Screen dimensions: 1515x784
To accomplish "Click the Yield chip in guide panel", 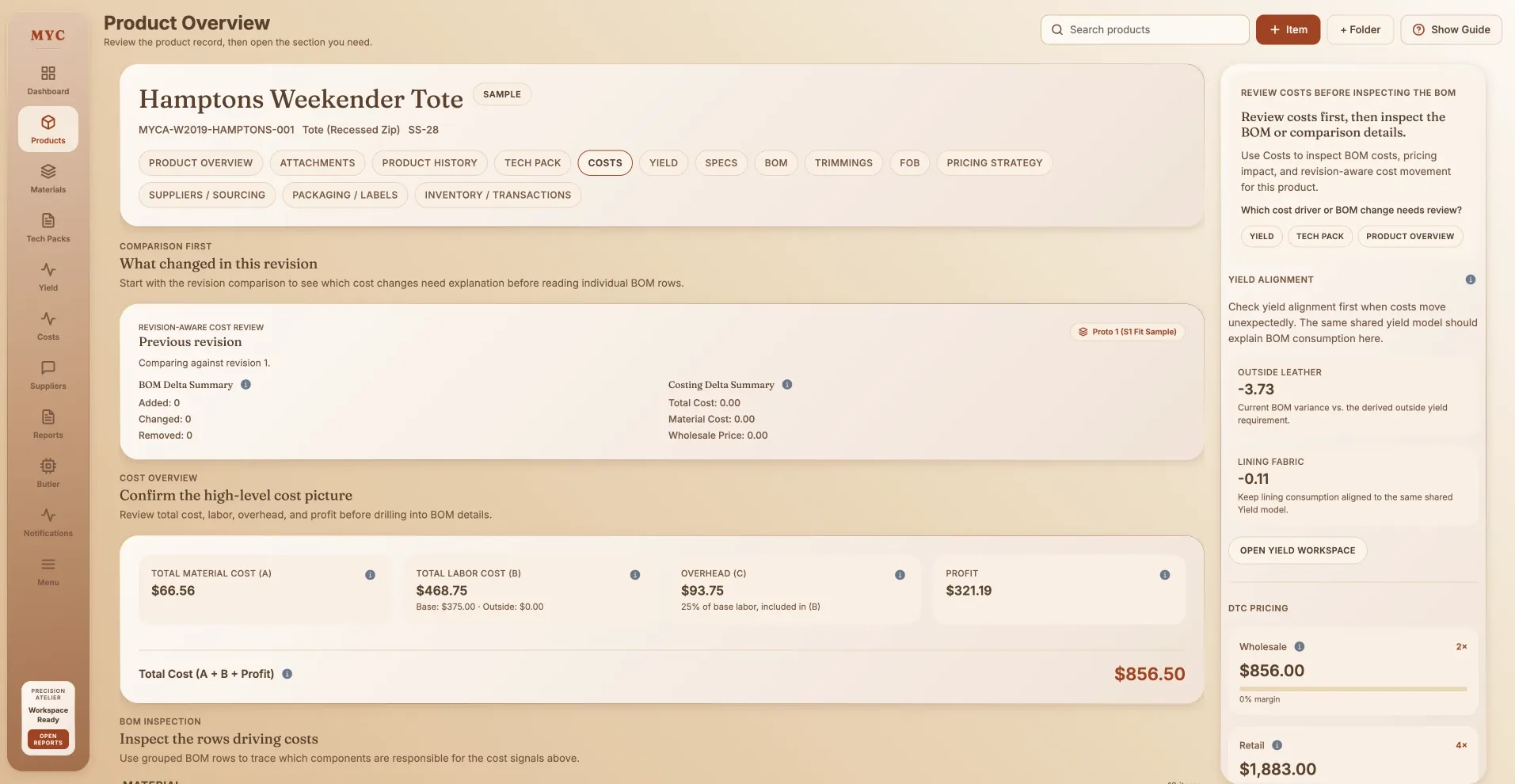I will [1262, 236].
